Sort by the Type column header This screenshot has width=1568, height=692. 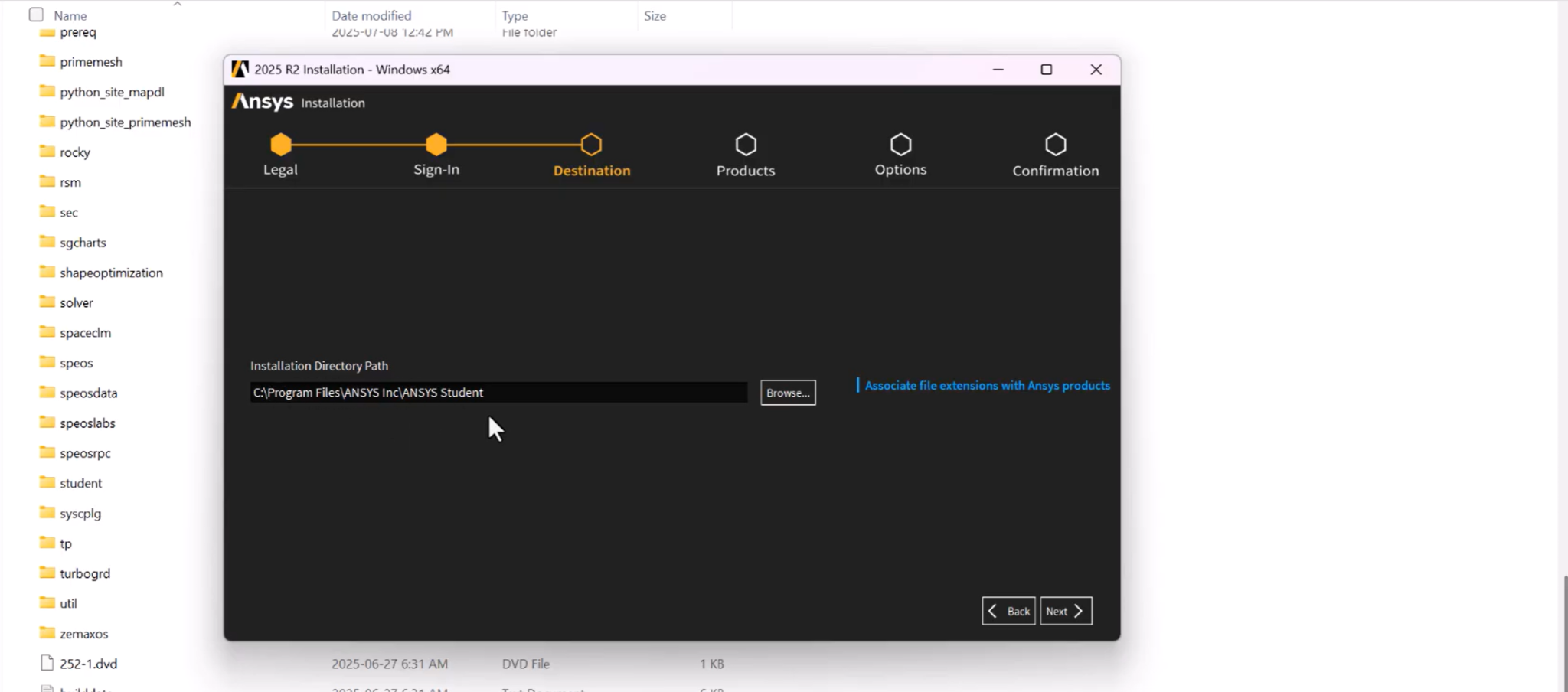pyautogui.click(x=514, y=15)
